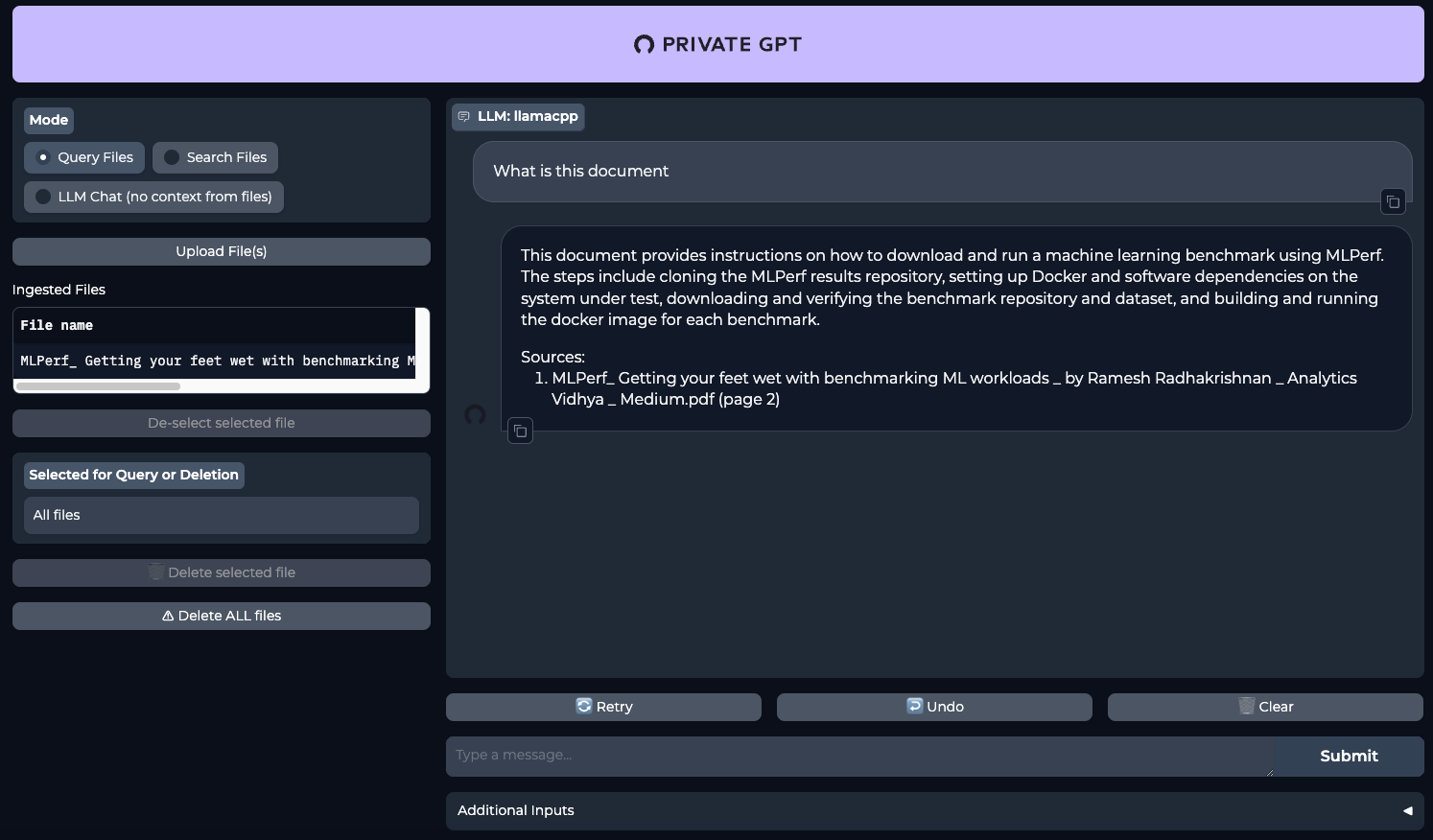1433x840 pixels.
Task: Click the chat bubble icon in LLM label
Action: click(464, 117)
